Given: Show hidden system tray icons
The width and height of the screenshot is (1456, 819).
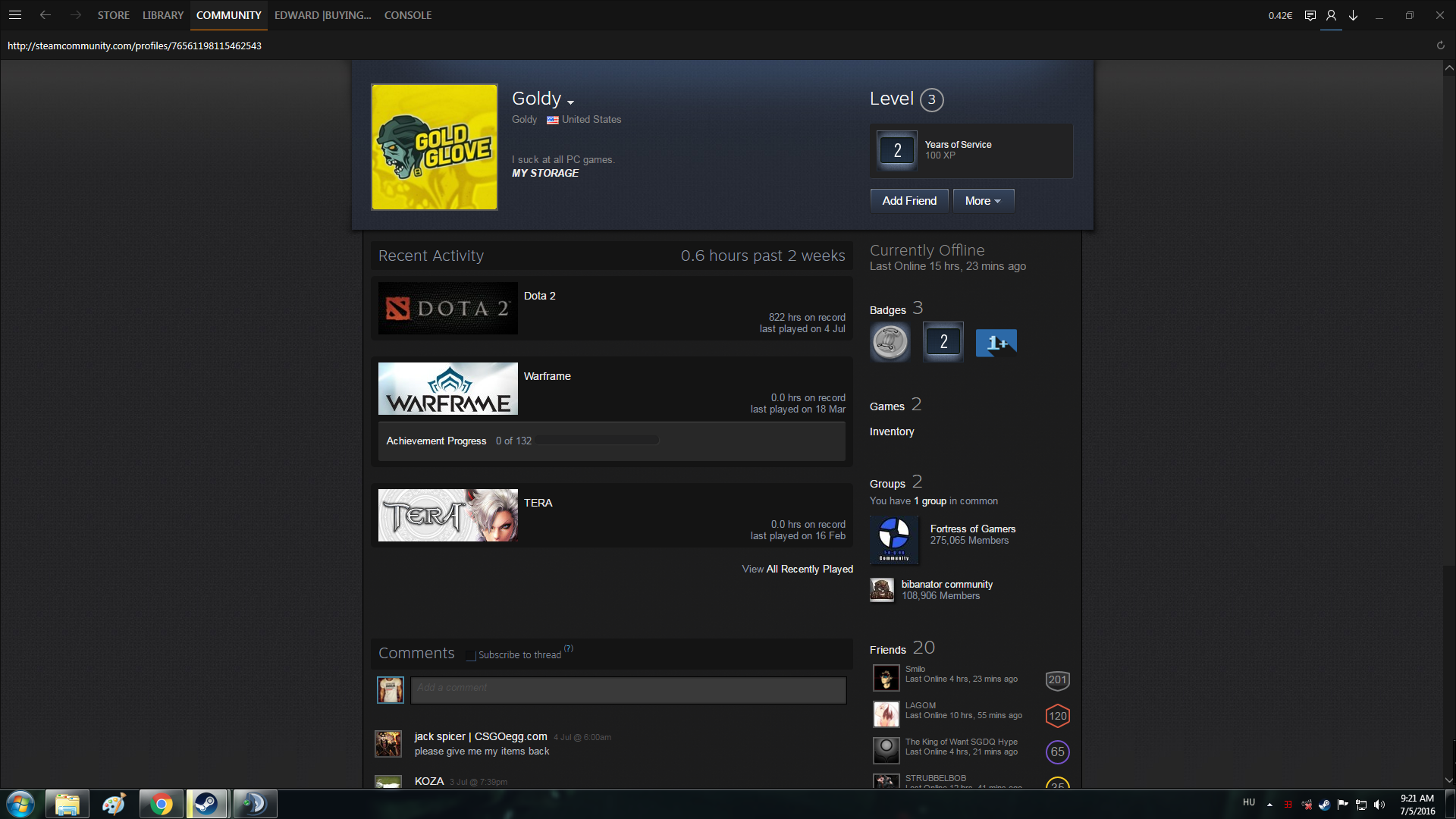Looking at the screenshot, I should click(1269, 804).
